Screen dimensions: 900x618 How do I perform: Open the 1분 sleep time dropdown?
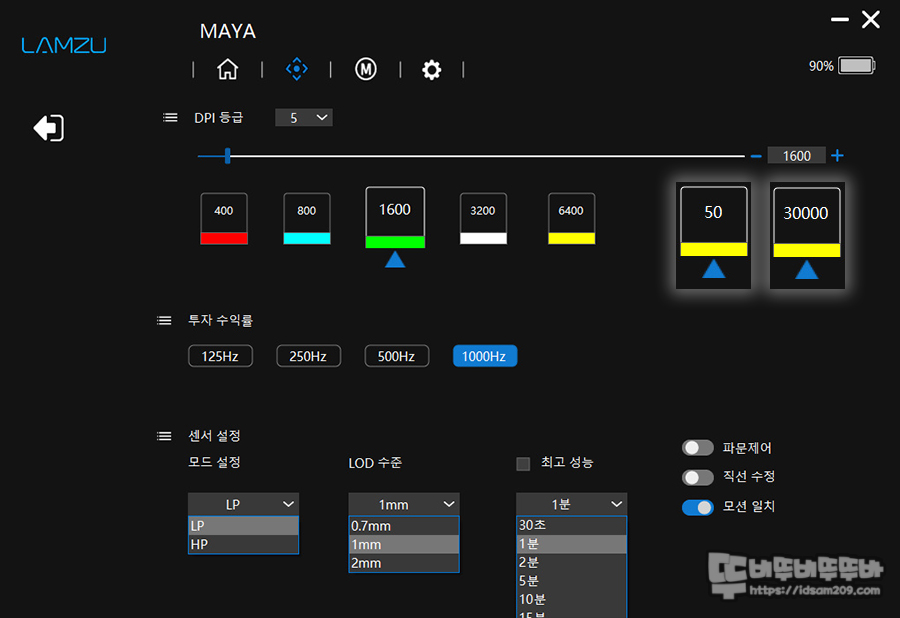pyautogui.click(x=571, y=504)
